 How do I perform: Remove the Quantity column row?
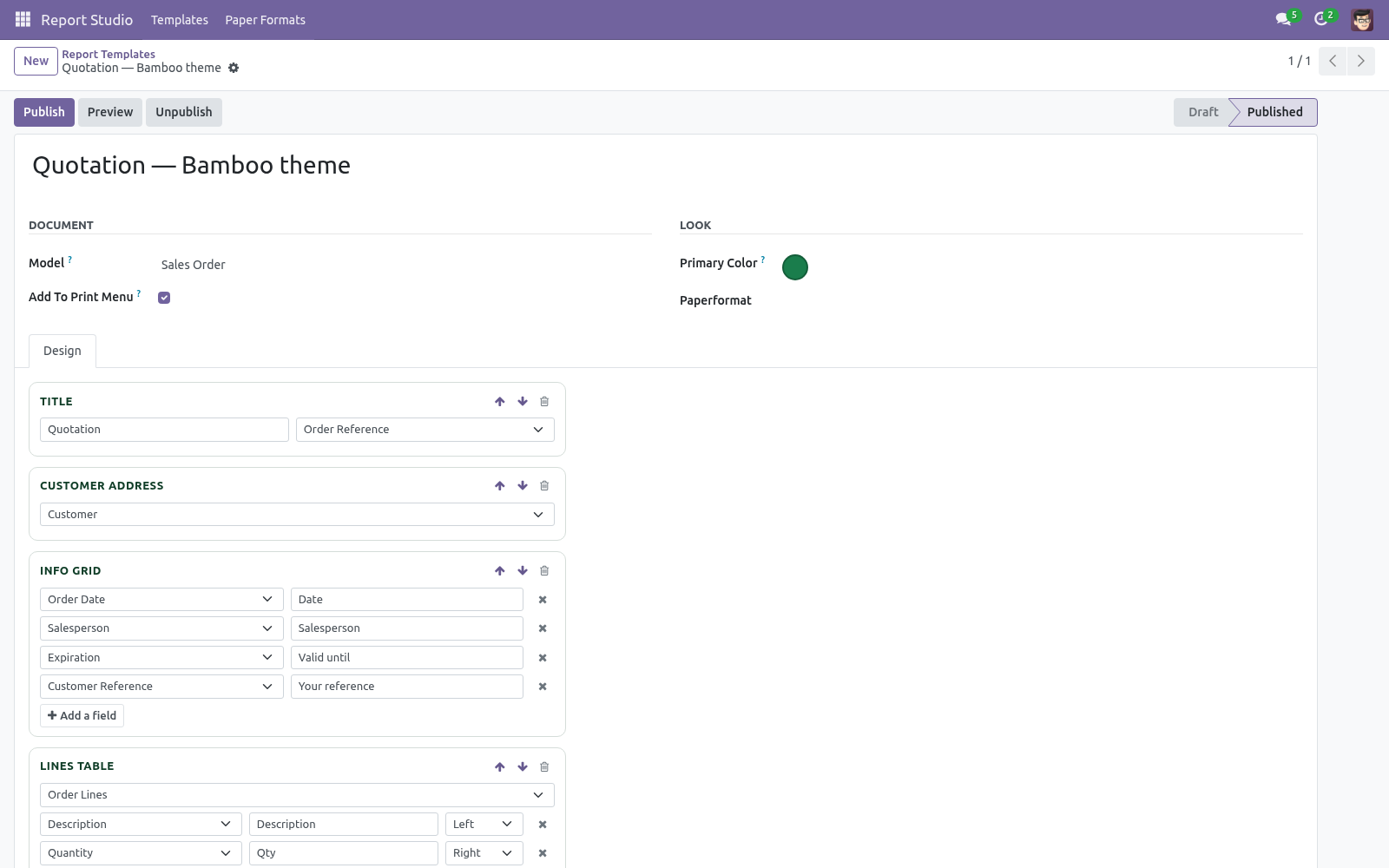coord(543,853)
